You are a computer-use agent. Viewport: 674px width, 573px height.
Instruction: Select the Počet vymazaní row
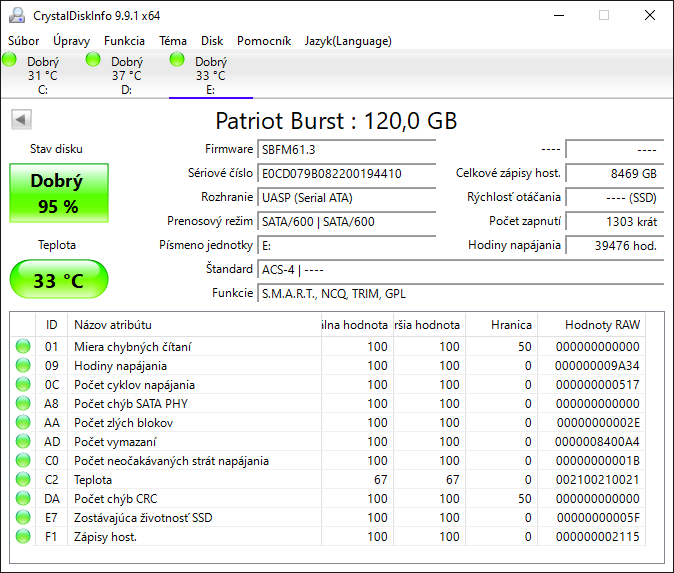point(328,441)
